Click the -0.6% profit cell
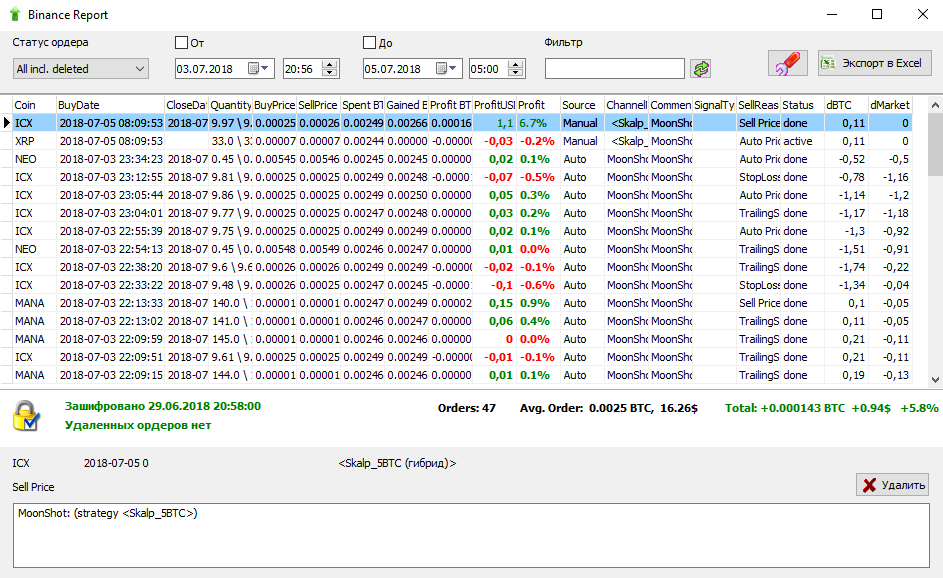Viewport: 943px width, 578px height. pyautogui.click(x=538, y=285)
